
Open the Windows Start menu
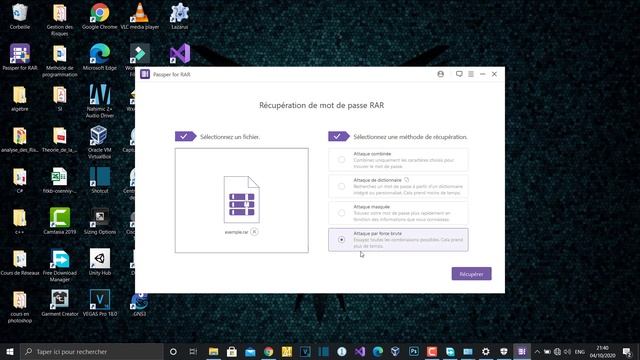tap(10, 351)
